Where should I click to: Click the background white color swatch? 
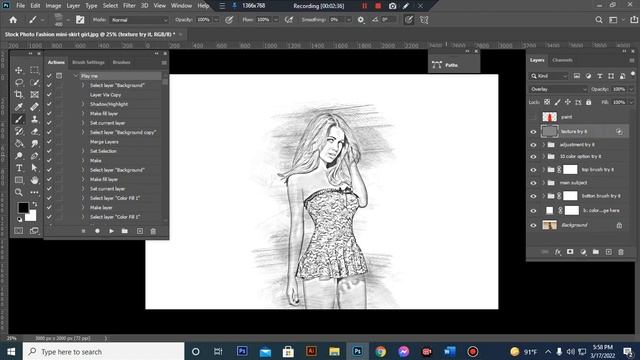pos(32,216)
